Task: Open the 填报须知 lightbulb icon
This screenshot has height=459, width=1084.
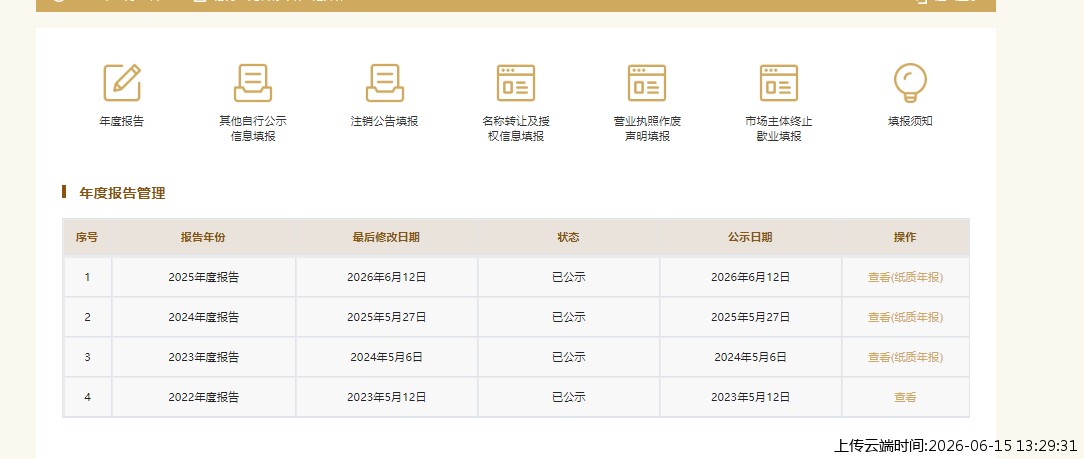Action: (x=910, y=82)
